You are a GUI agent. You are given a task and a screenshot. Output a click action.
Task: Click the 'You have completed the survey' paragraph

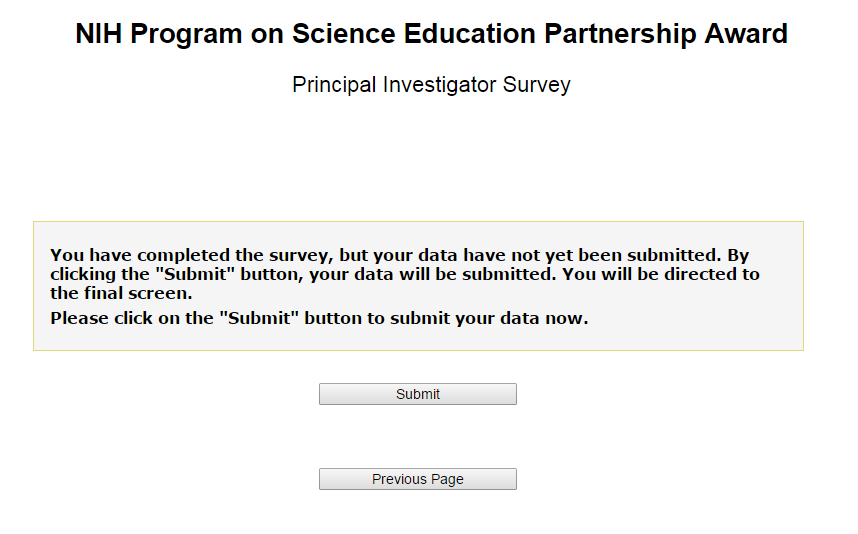click(x=404, y=274)
